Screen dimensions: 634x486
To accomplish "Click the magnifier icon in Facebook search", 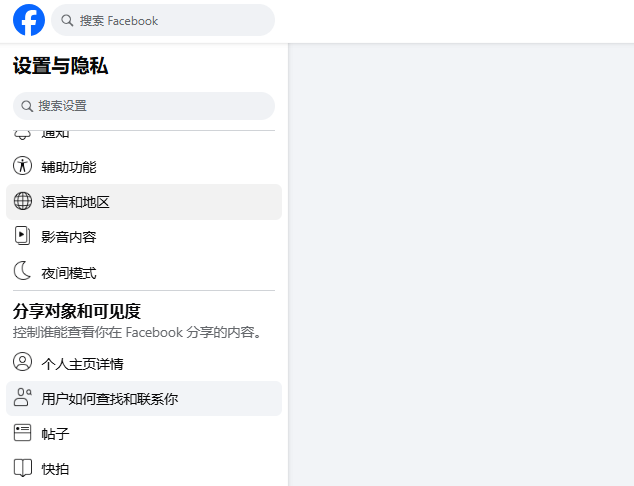I will click(67, 21).
